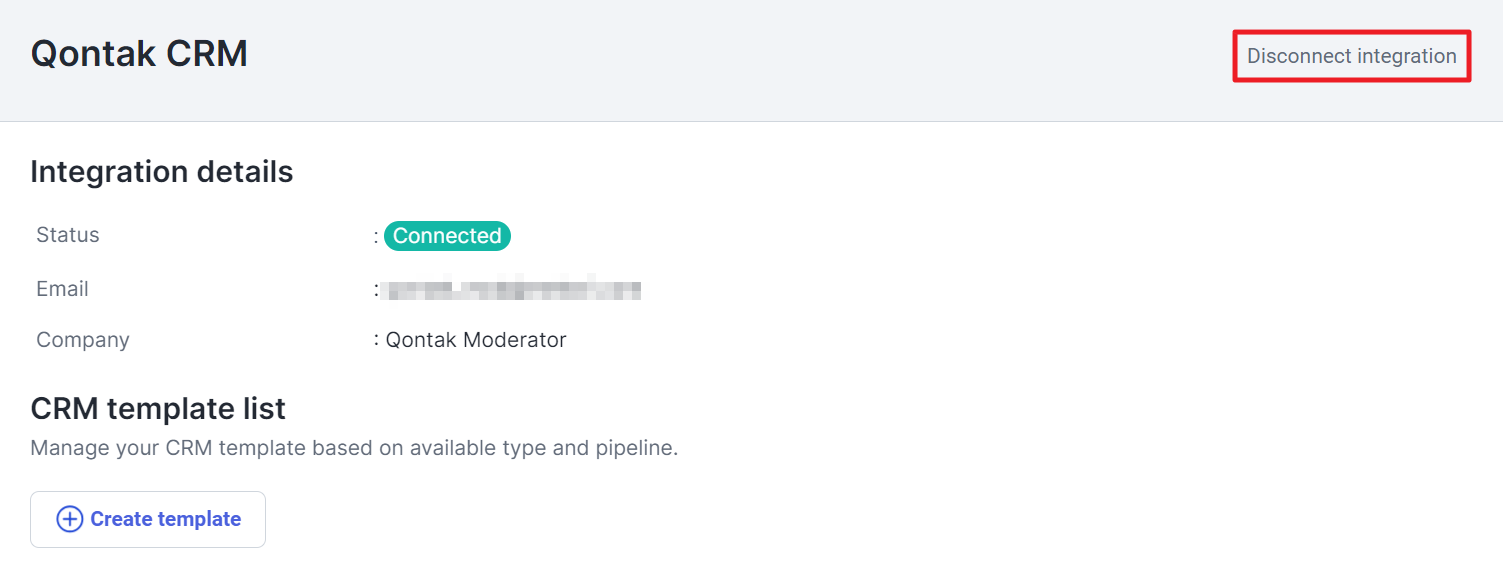Click the Qontak CRM page title
Image resolution: width=1503 pixels, height=566 pixels.
pyautogui.click(x=139, y=53)
